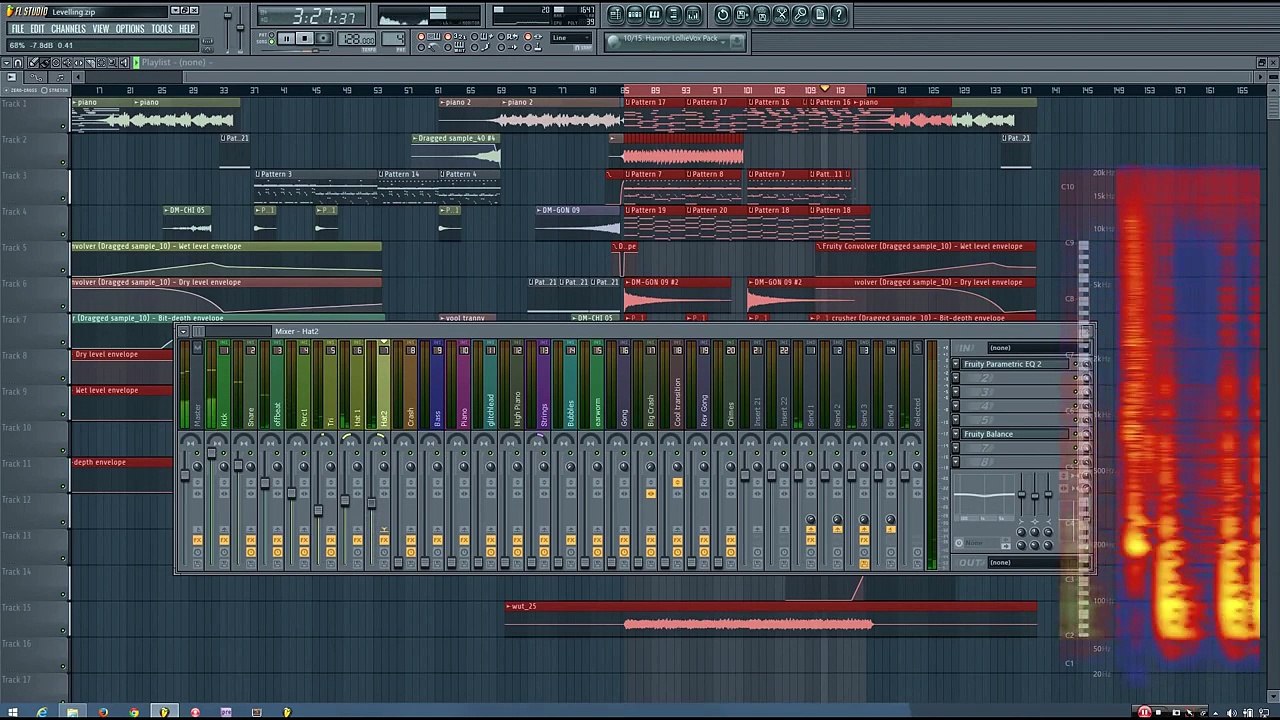
Task: Open Fruity Parametric EQ 2 plugin
Action: (x=1015, y=364)
